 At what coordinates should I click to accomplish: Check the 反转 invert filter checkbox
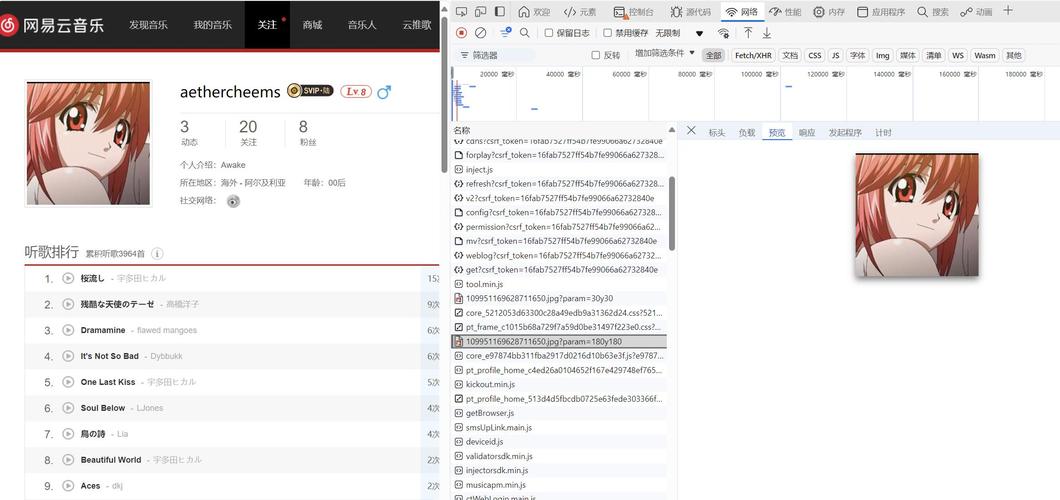point(596,55)
